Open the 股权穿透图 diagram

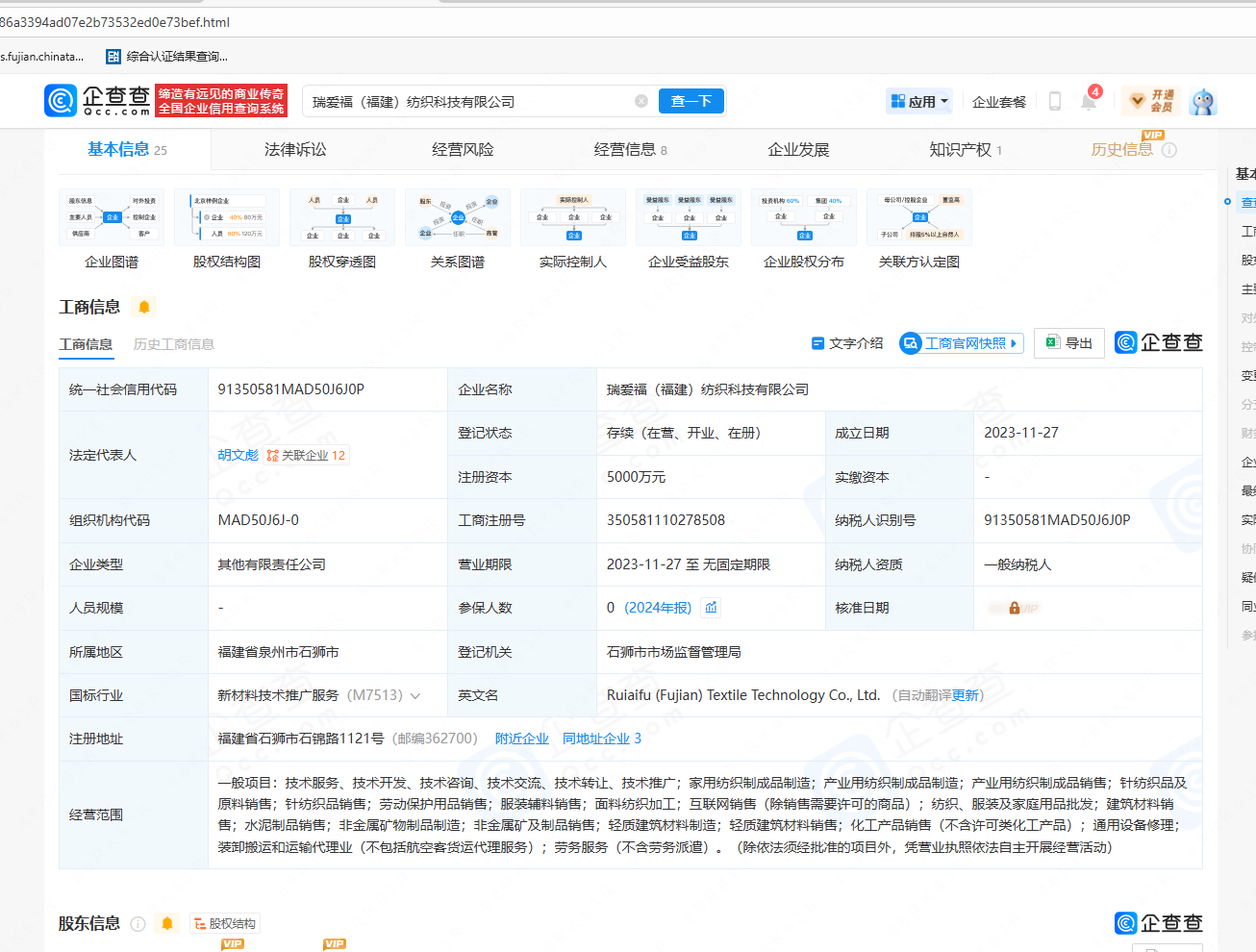(x=342, y=218)
